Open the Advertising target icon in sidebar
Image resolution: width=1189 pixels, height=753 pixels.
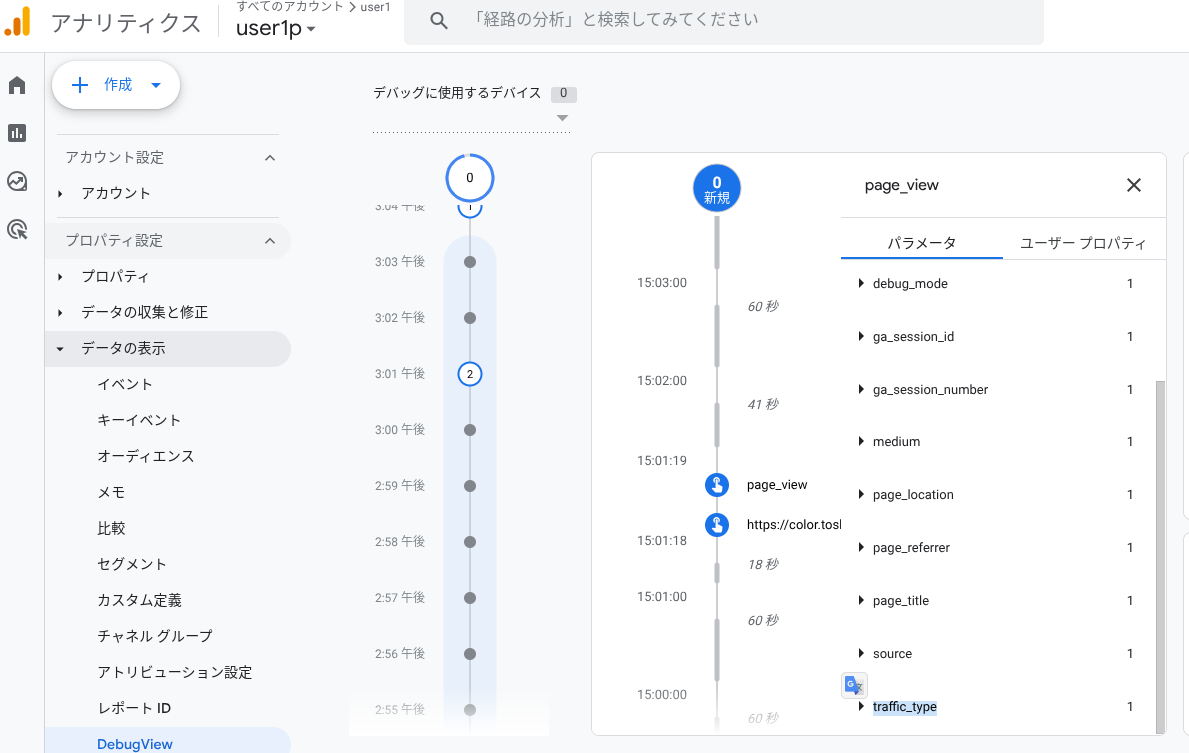(17, 230)
